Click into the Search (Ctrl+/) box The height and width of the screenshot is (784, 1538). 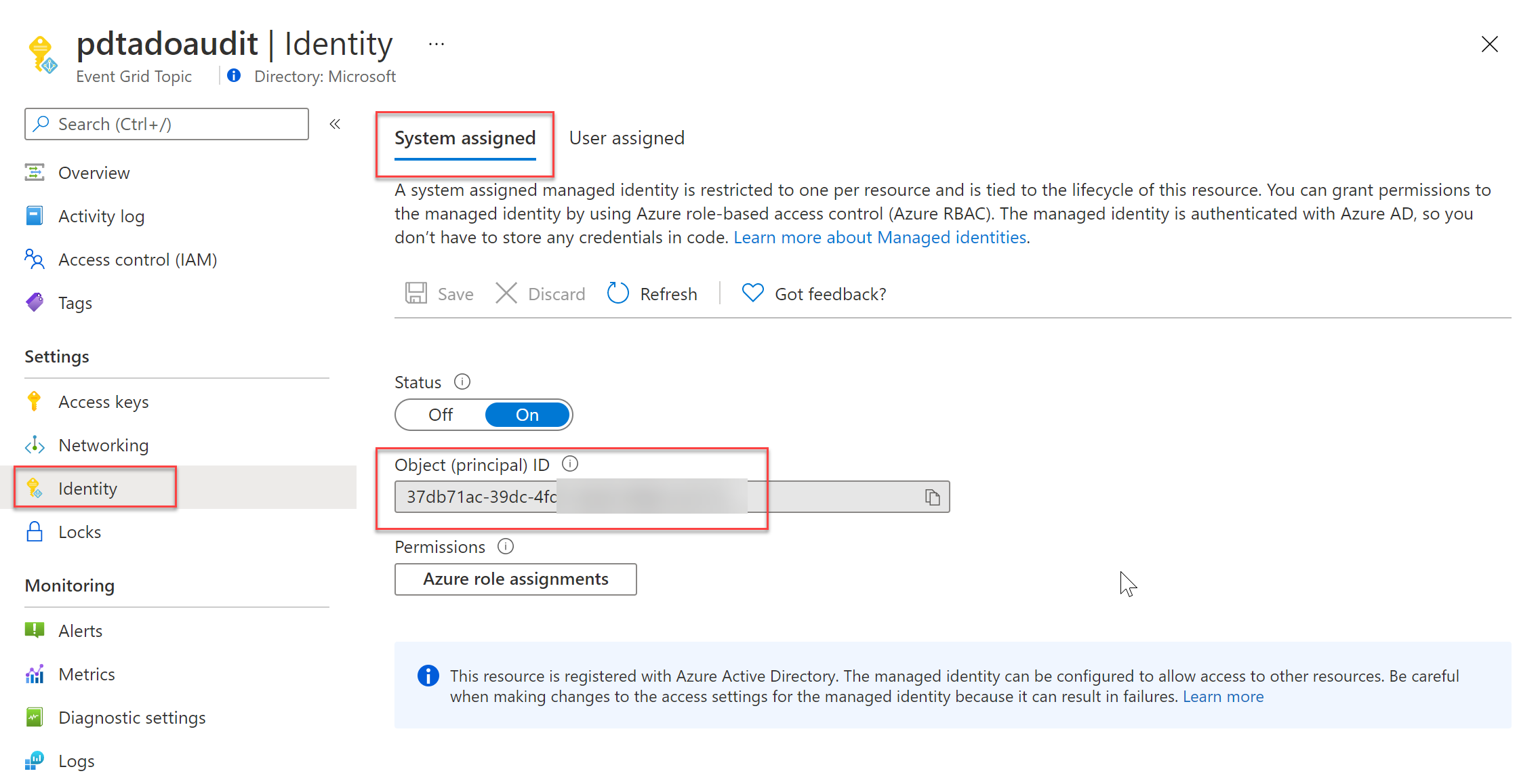click(167, 124)
